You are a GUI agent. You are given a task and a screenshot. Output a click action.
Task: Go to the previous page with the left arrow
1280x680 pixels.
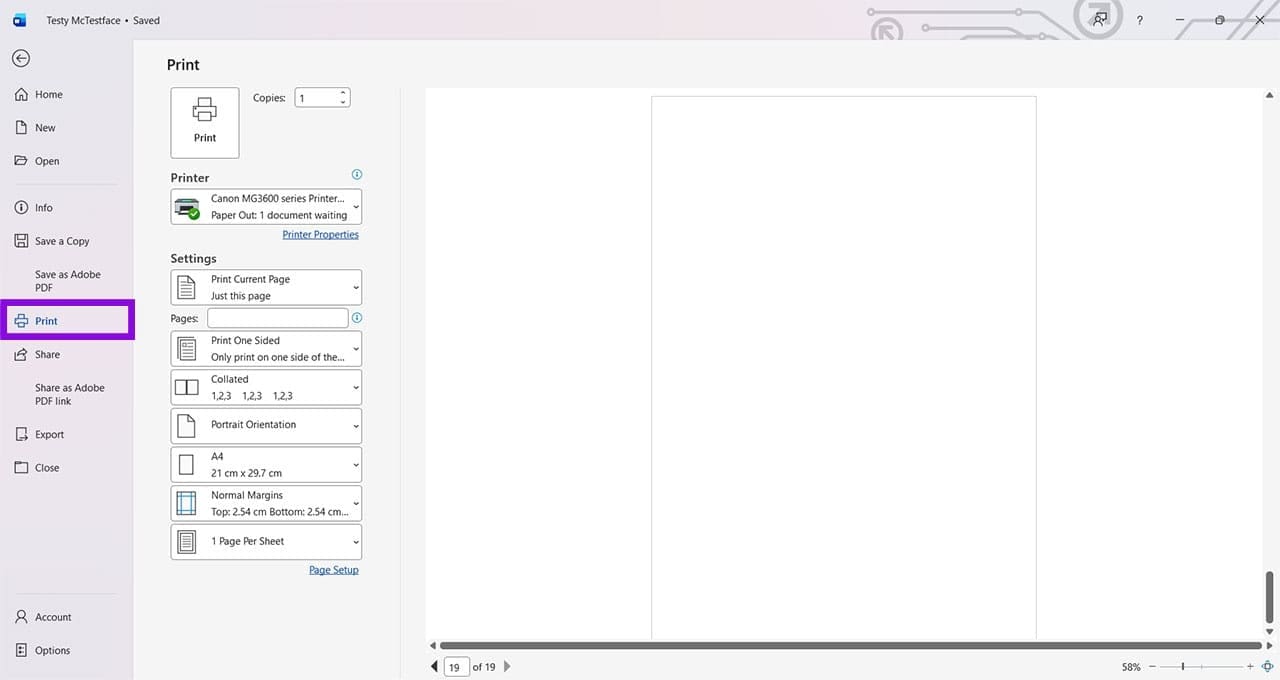click(x=434, y=666)
